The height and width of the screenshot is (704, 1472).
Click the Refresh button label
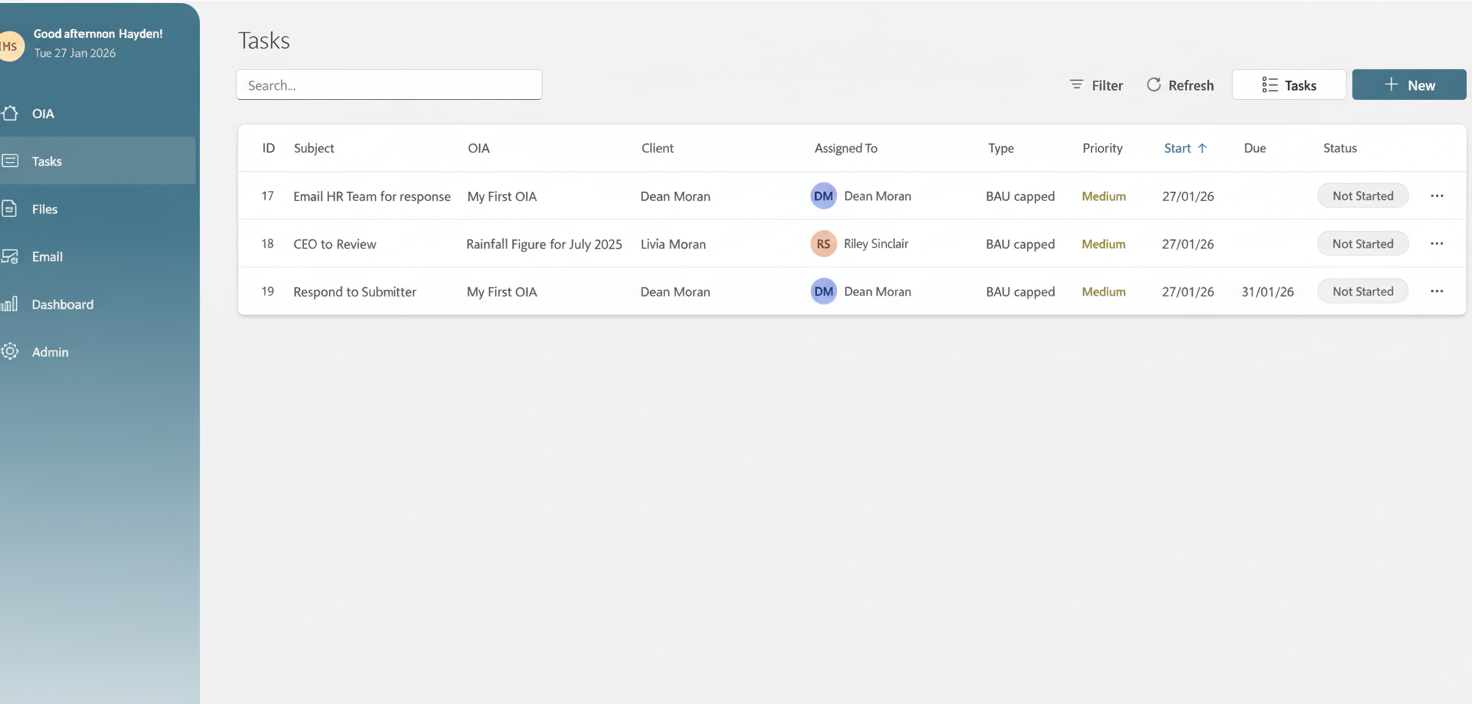[x=1191, y=86]
